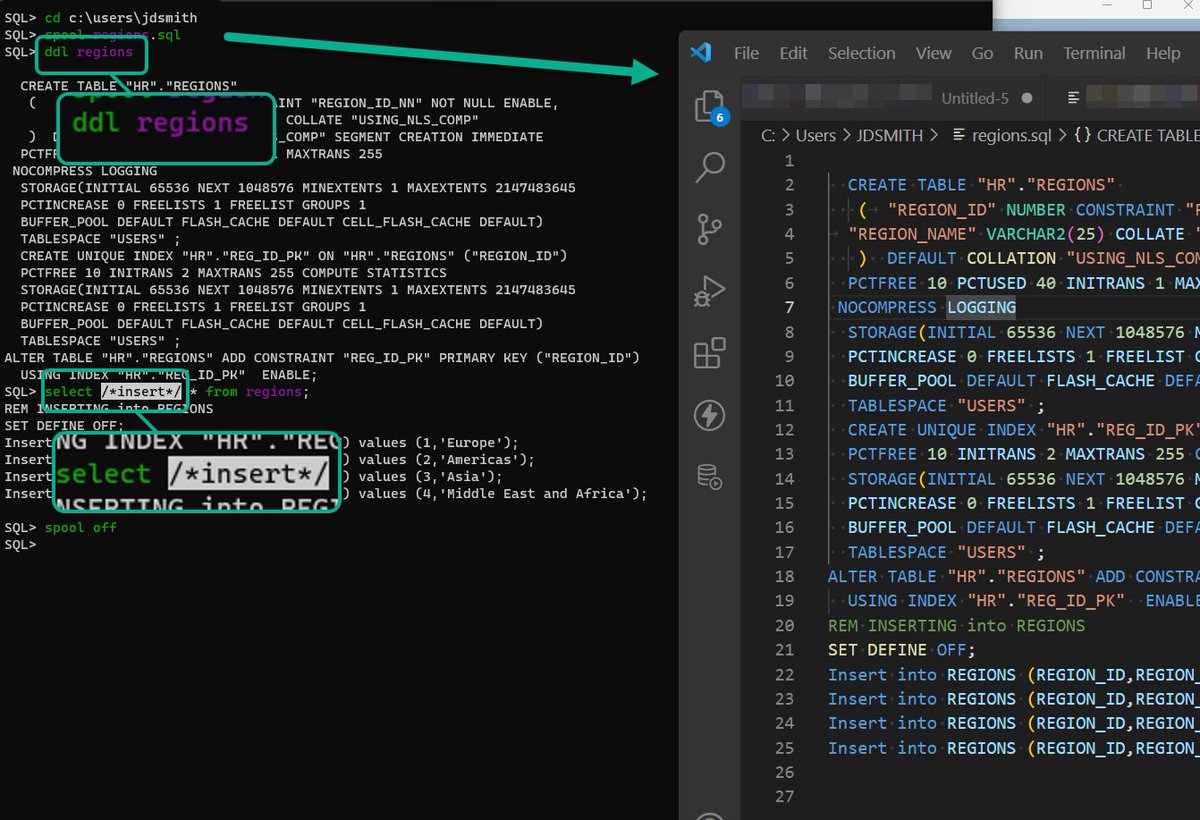Click line number 20 in the gutter
1200x820 pixels.
click(x=784, y=625)
